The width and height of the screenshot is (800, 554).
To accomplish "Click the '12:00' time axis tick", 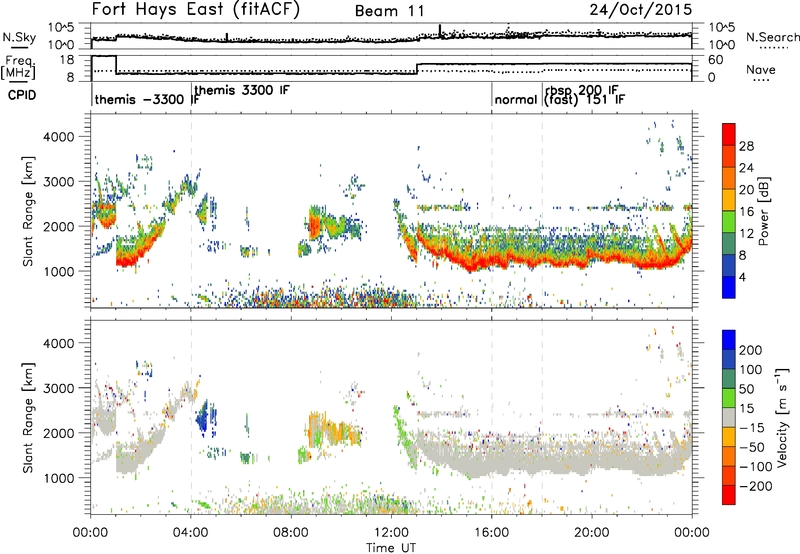I will (x=391, y=532).
